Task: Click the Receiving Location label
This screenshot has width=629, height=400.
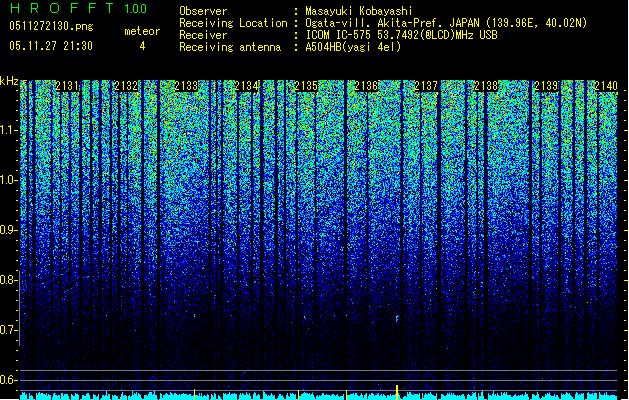Action: click(233, 23)
